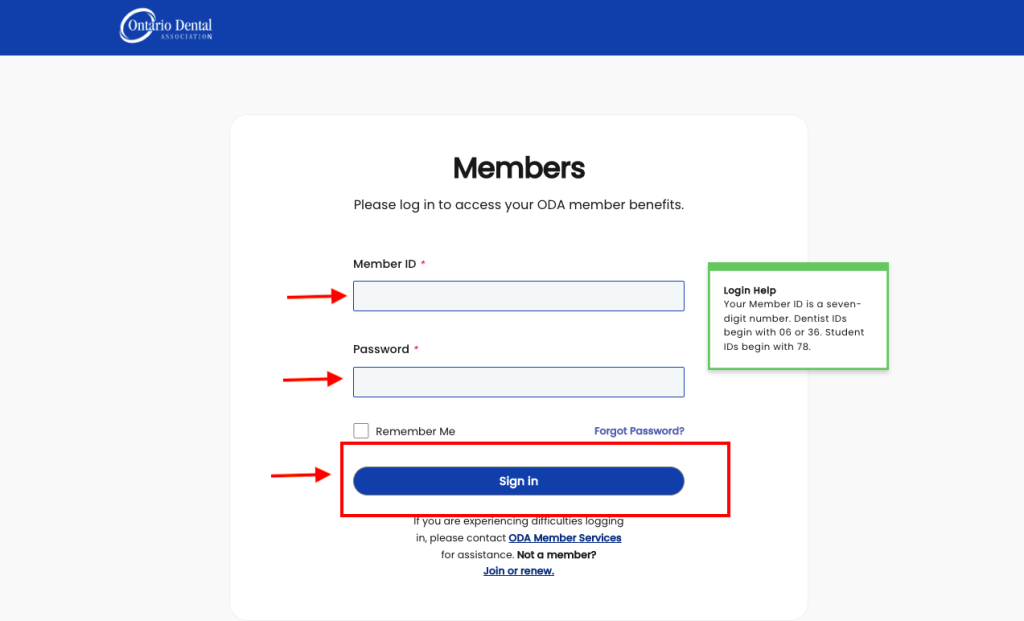1024x621 pixels.
Task: Click the red arrow pointing at Sign in
Action: pos(301,475)
